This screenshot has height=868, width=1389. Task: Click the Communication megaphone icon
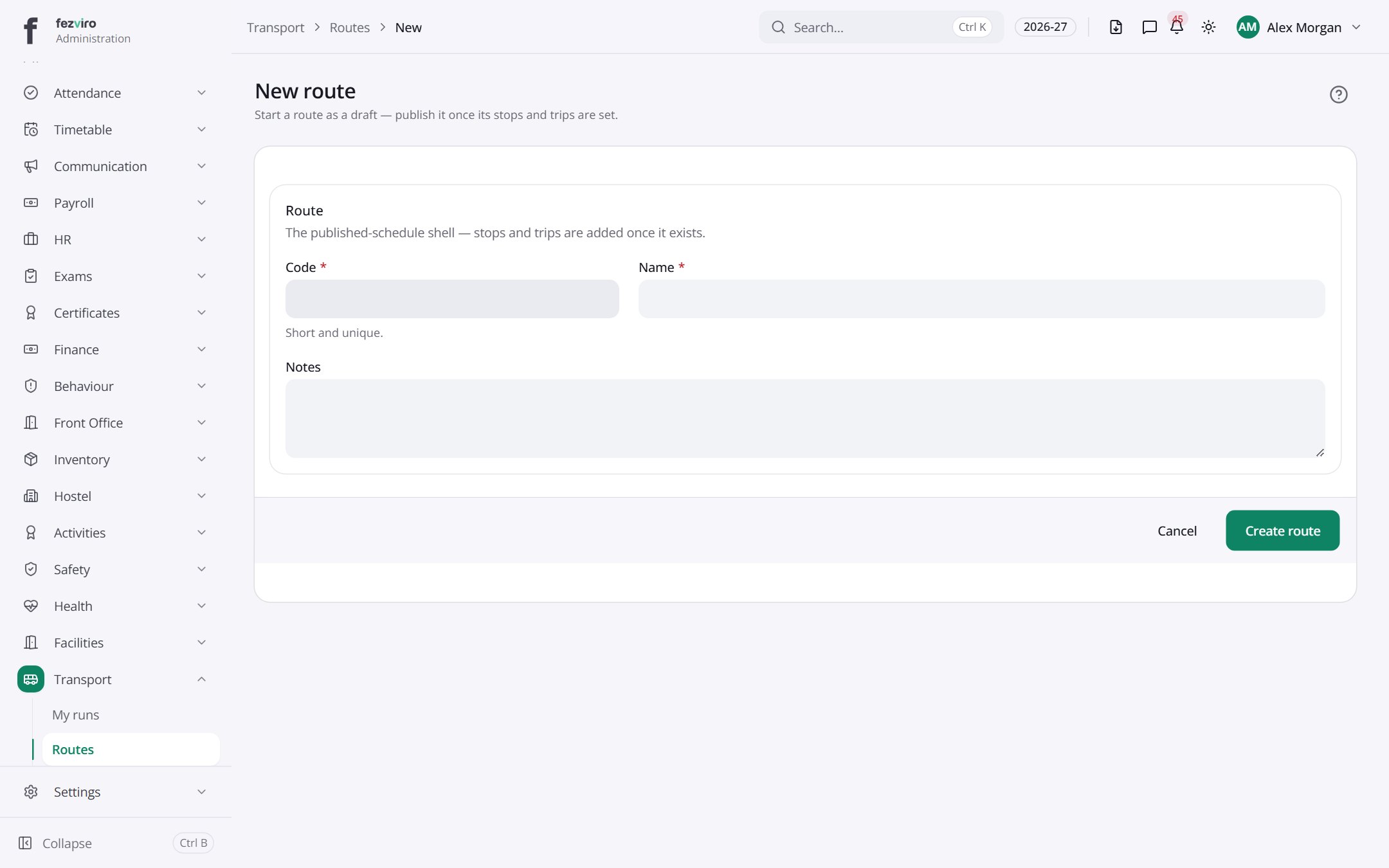pyautogui.click(x=31, y=166)
